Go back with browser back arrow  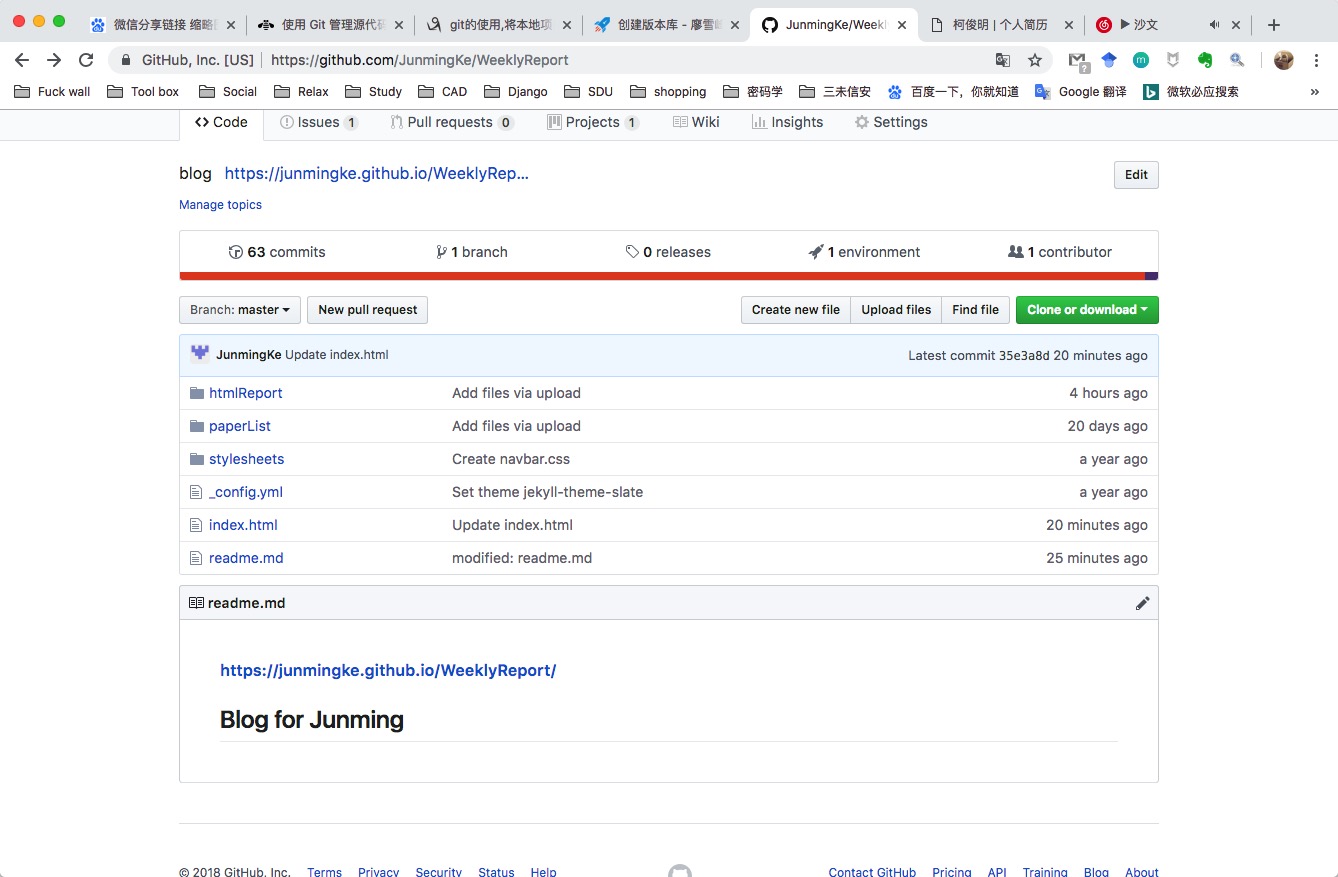[22, 60]
